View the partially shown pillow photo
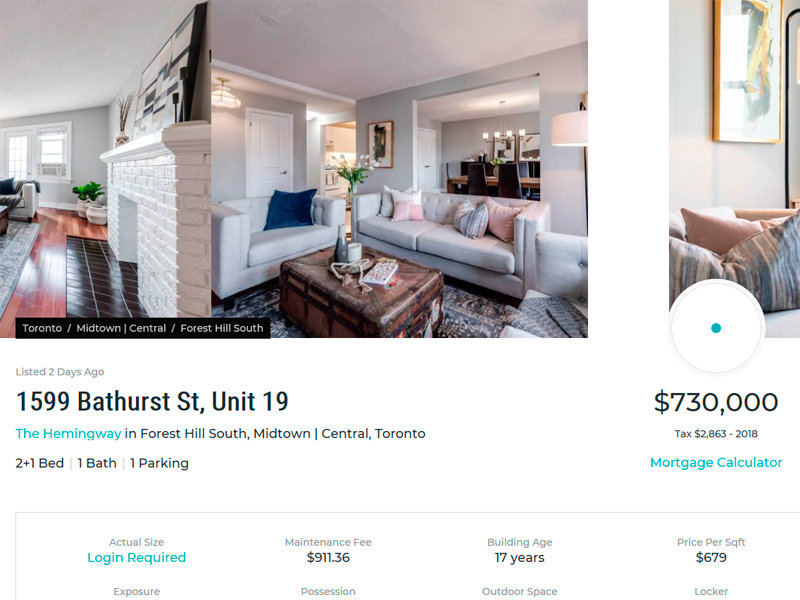800x600 pixels. tap(735, 169)
